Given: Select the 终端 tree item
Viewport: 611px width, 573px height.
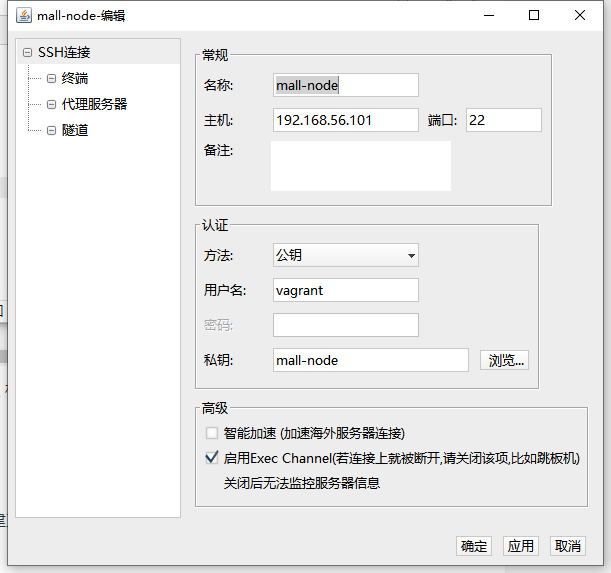Looking at the screenshot, I should click(x=75, y=78).
